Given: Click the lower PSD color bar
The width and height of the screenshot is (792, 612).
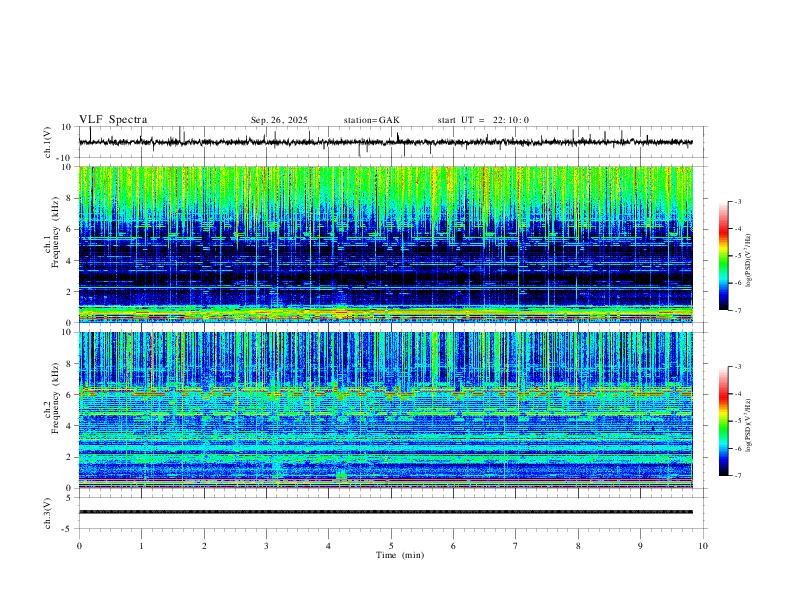Looking at the screenshot, I should (724, 421).
